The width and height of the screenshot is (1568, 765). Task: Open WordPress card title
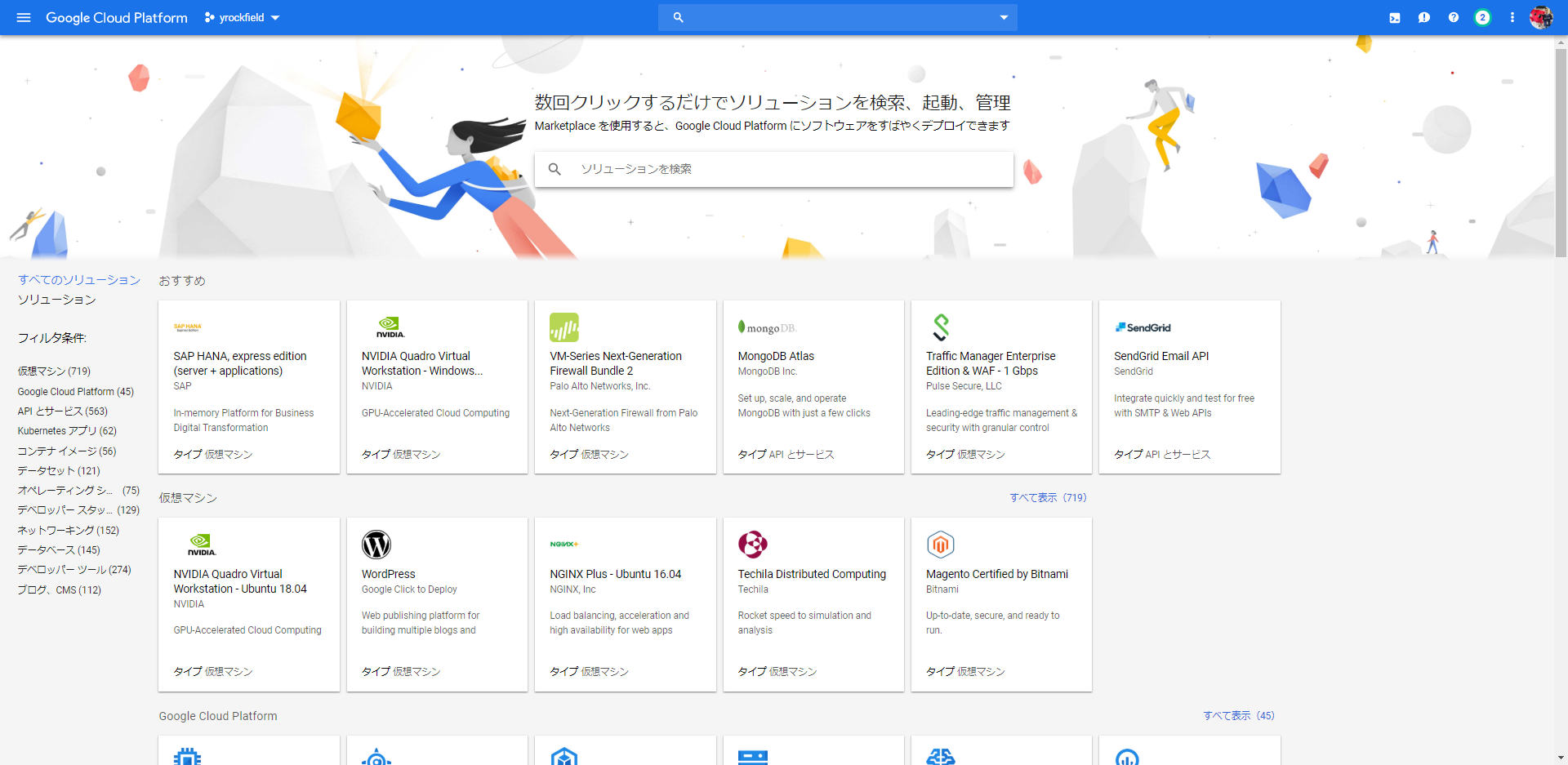[389, 574]
